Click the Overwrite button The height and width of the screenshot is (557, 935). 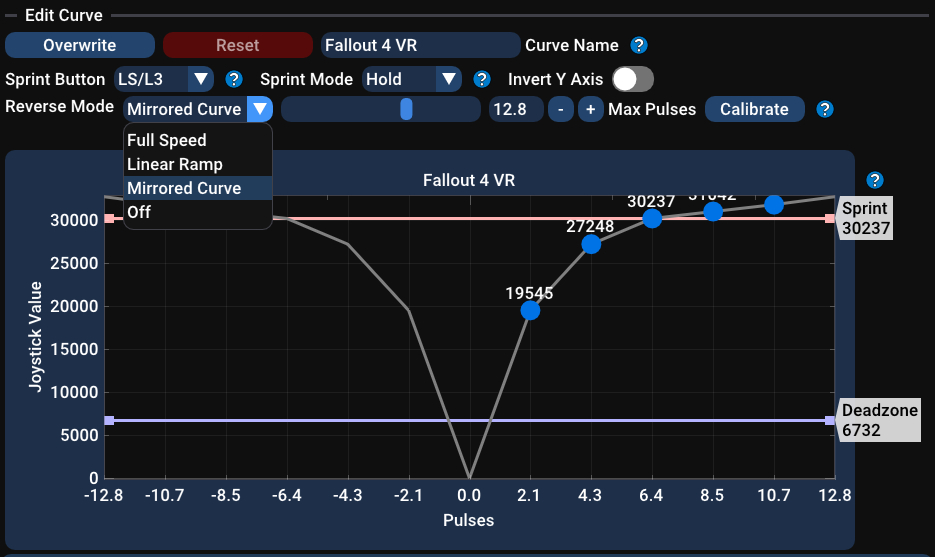pos(80,45)
